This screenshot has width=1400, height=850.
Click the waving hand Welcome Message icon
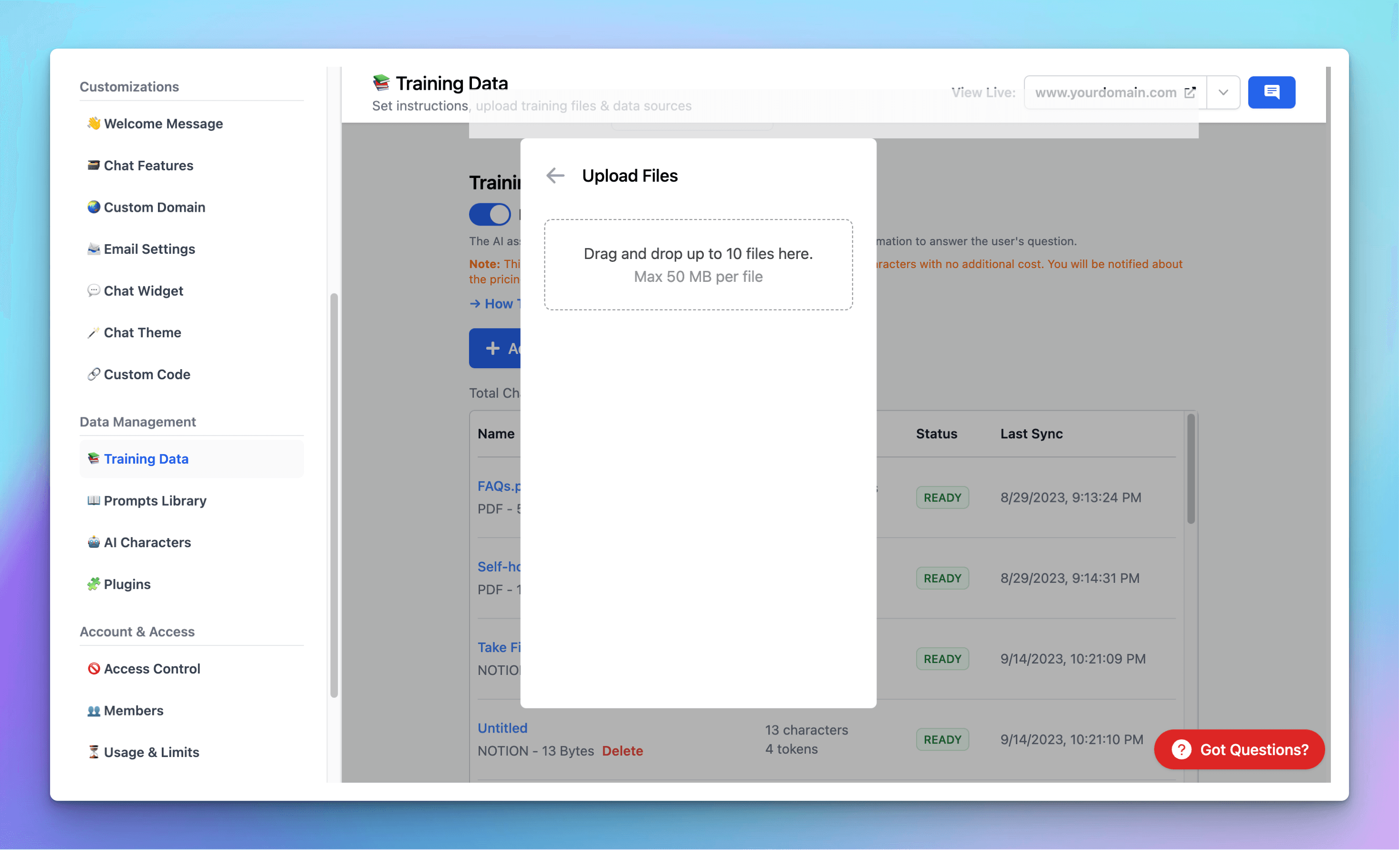(94, 123)
